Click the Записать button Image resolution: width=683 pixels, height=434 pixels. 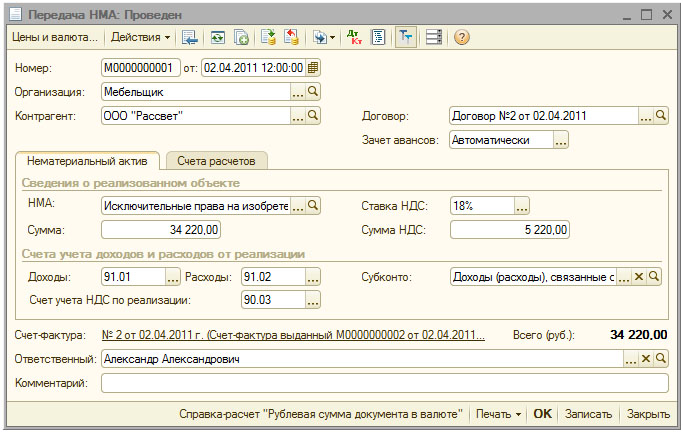pos(588,414)
